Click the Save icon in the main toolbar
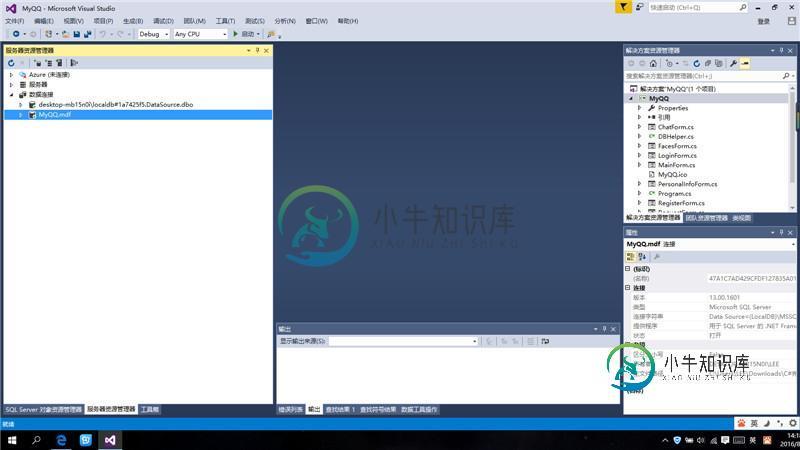Viewport: 800px width, 450px height. 77,34
